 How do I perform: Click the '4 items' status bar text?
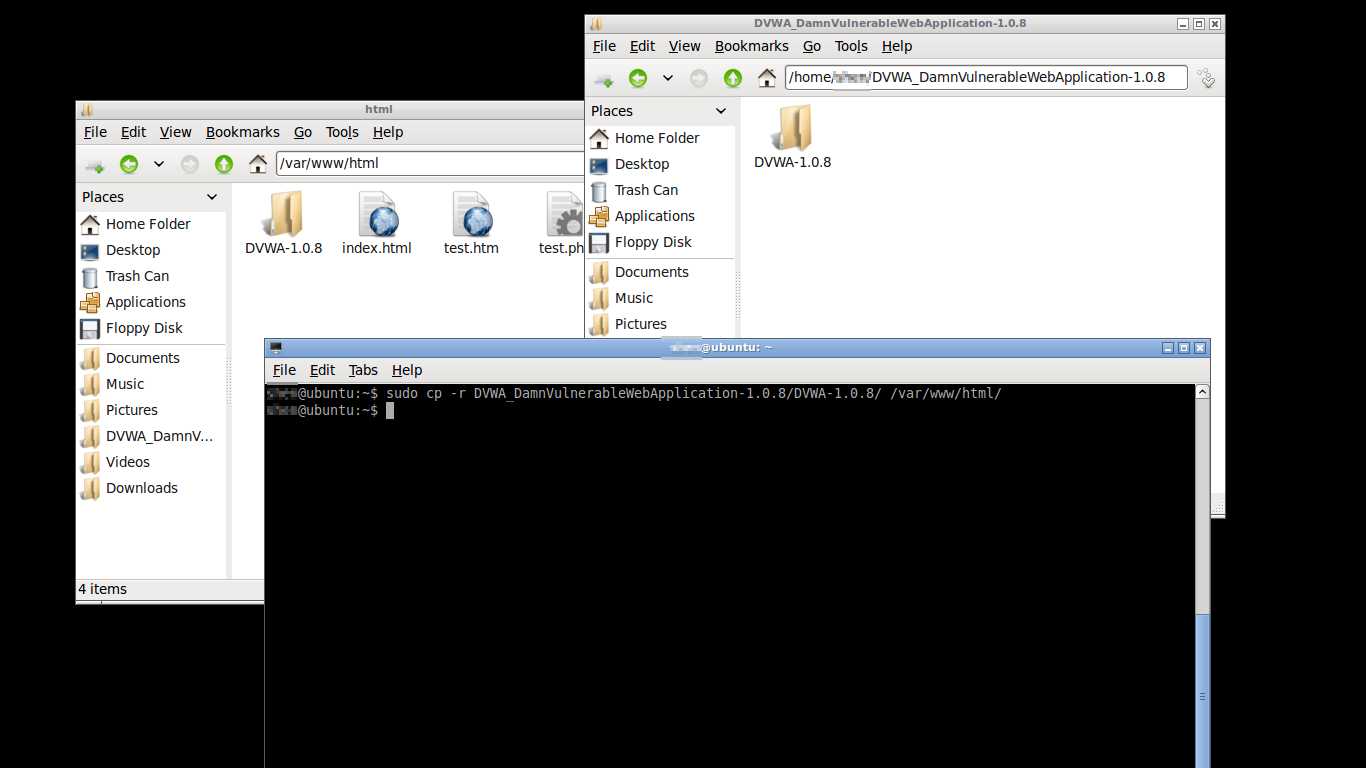103,589
